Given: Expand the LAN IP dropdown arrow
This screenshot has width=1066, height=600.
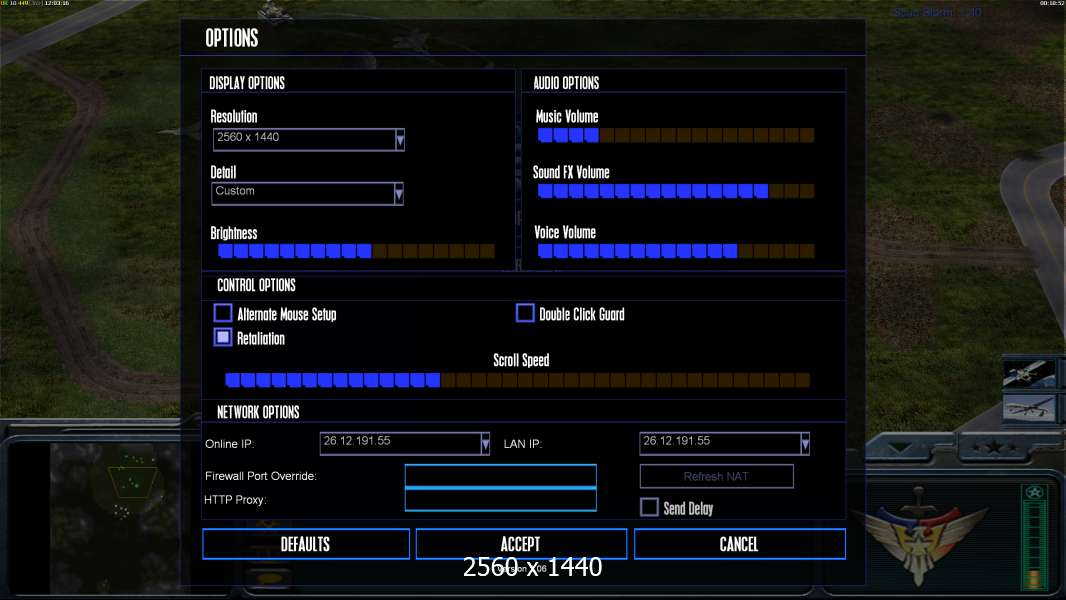Looking at the screenshot, I should click(x=805, y=444).
